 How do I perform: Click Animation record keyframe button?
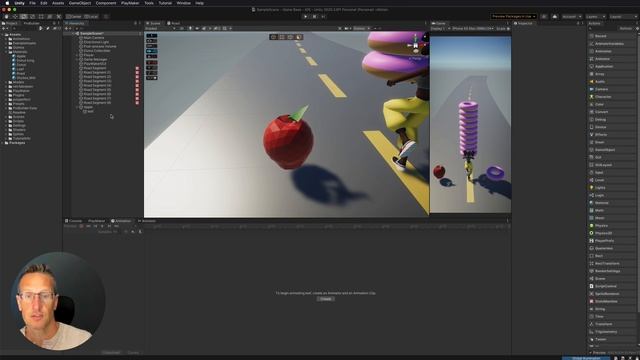click(81, 226)
